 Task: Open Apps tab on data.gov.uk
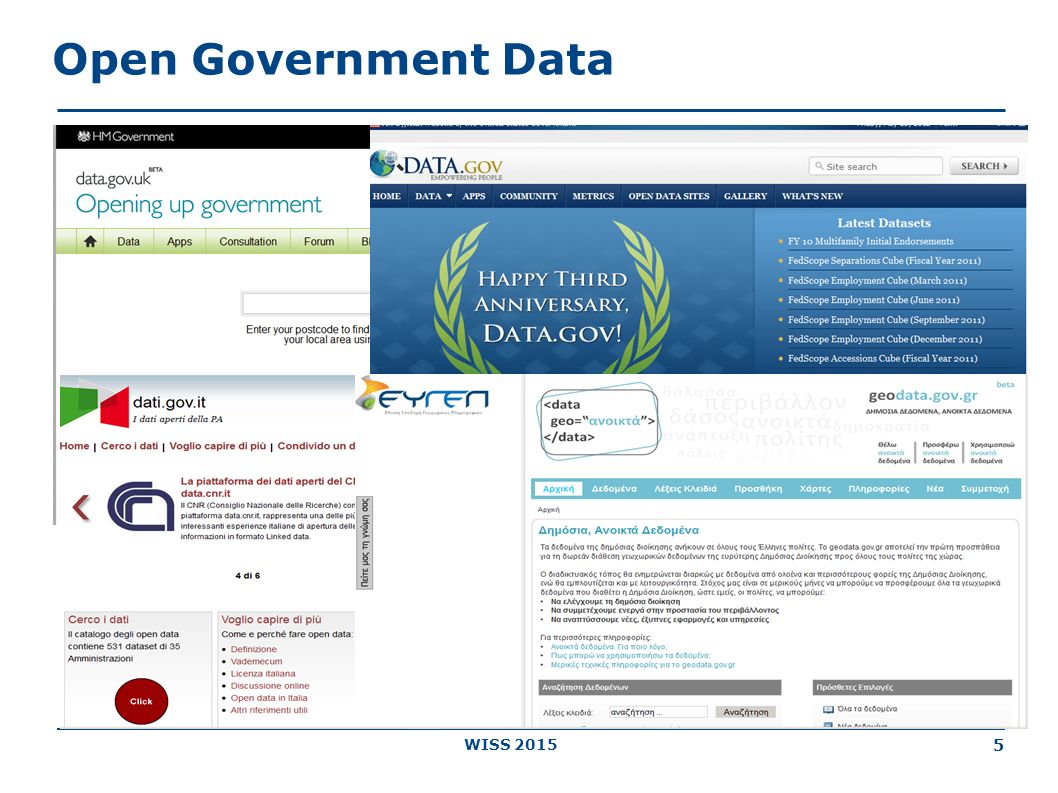pyautogui.click(x=179, y=241)
